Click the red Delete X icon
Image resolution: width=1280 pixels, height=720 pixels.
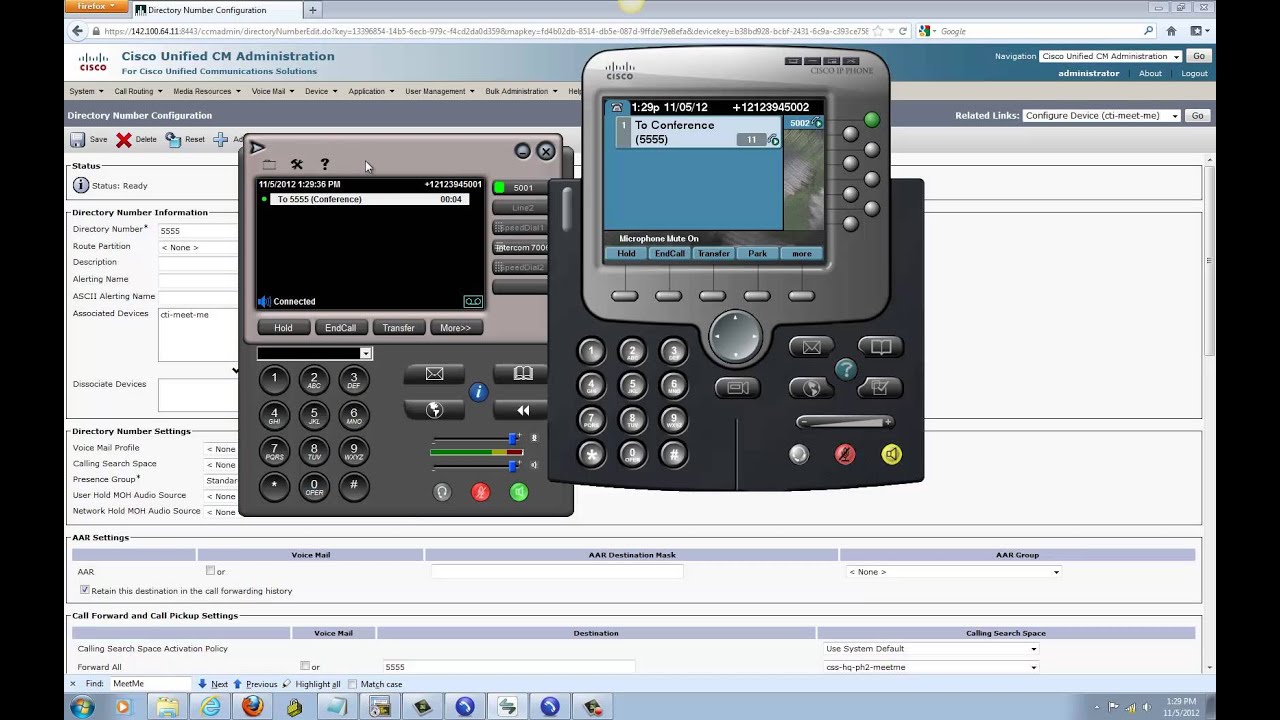click(x=123, y=140)
